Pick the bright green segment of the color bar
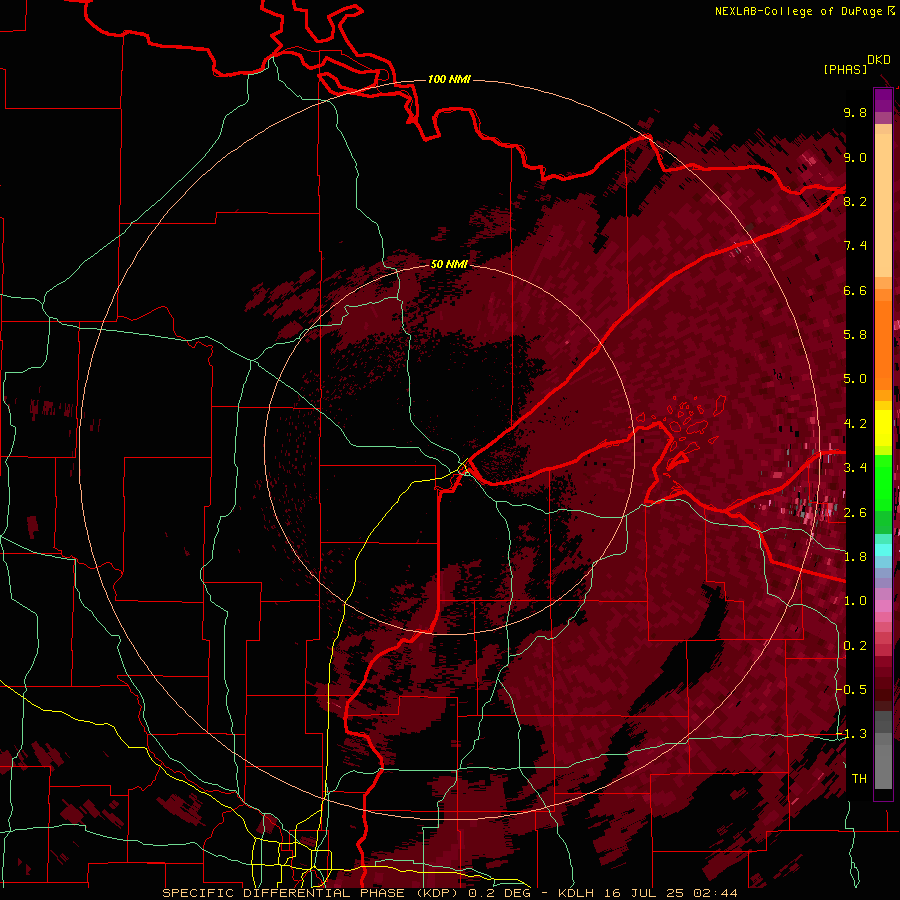This screenshot has width=900, height=900. pos(883,482)
